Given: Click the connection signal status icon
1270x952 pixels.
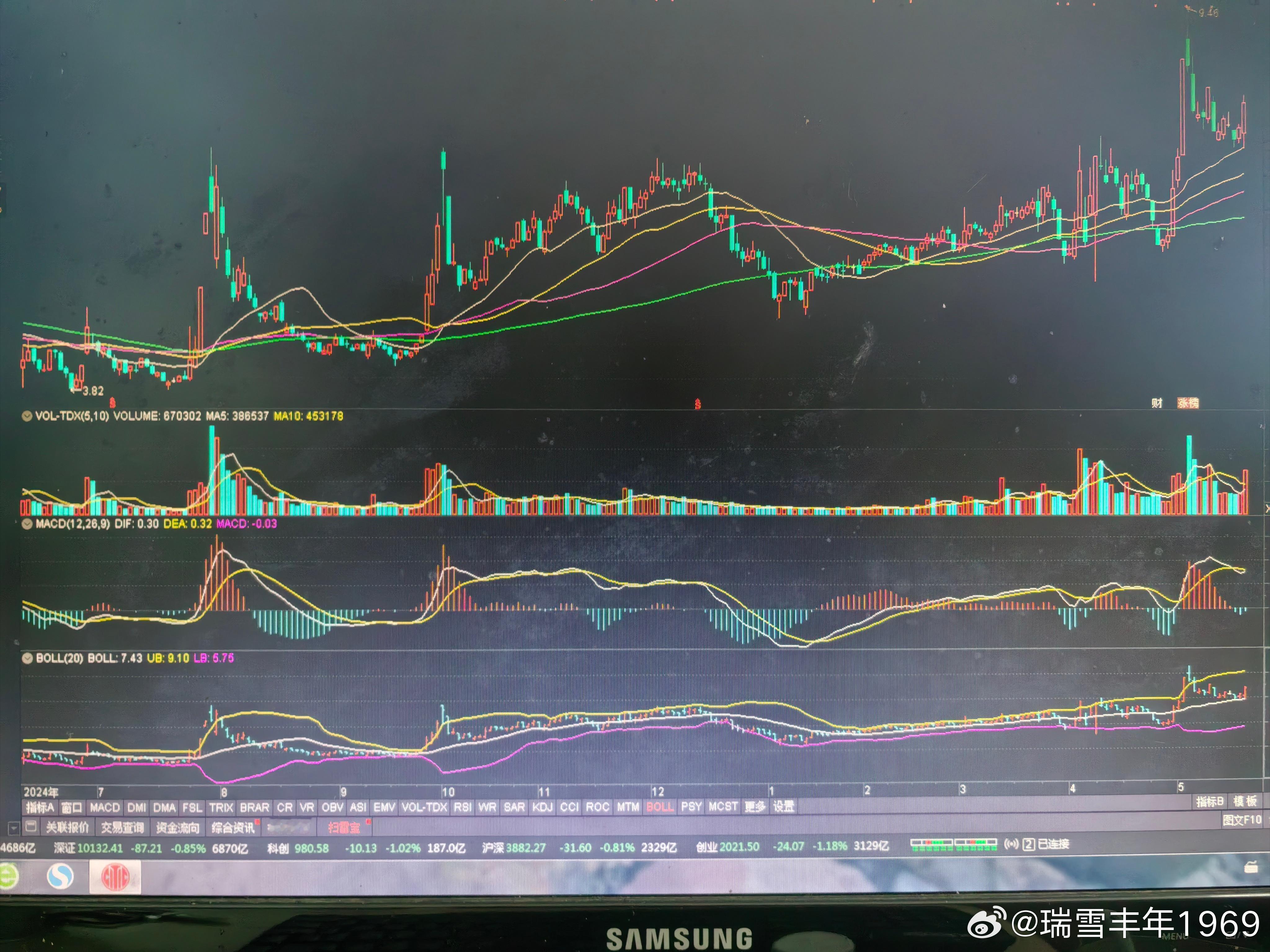Looking at the screenshot, I should [x=1011, y=844].
